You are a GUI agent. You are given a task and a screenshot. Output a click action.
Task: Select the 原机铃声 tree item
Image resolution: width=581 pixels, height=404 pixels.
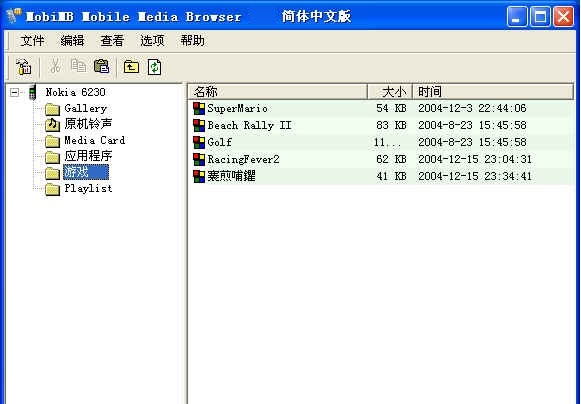88,124
